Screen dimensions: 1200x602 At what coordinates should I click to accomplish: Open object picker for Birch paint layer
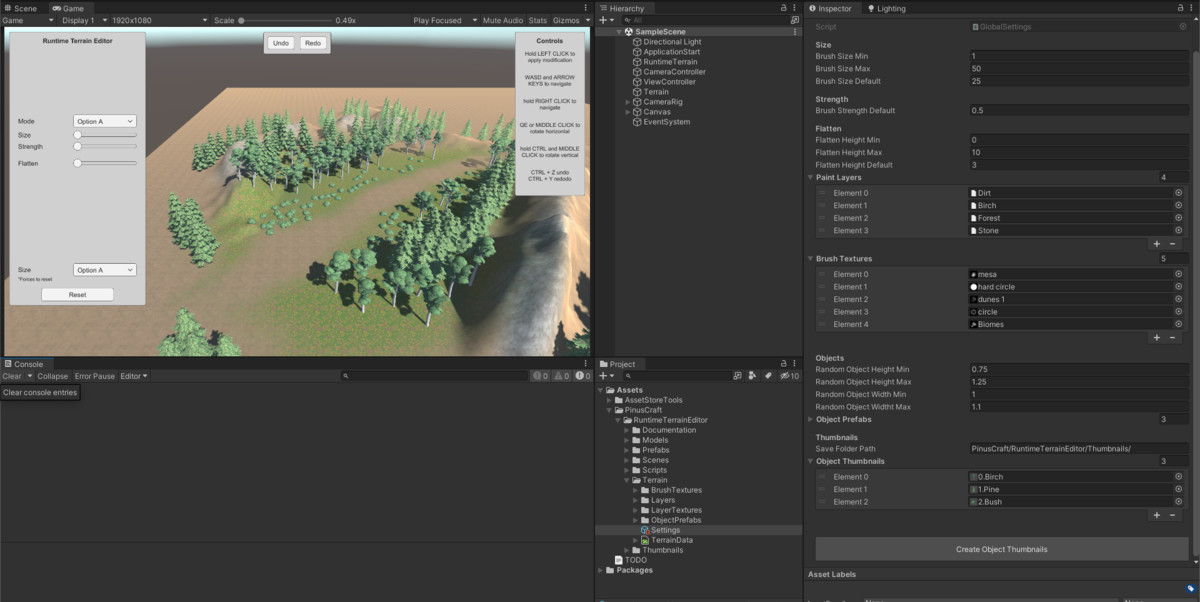click(x=1178, y=206)
